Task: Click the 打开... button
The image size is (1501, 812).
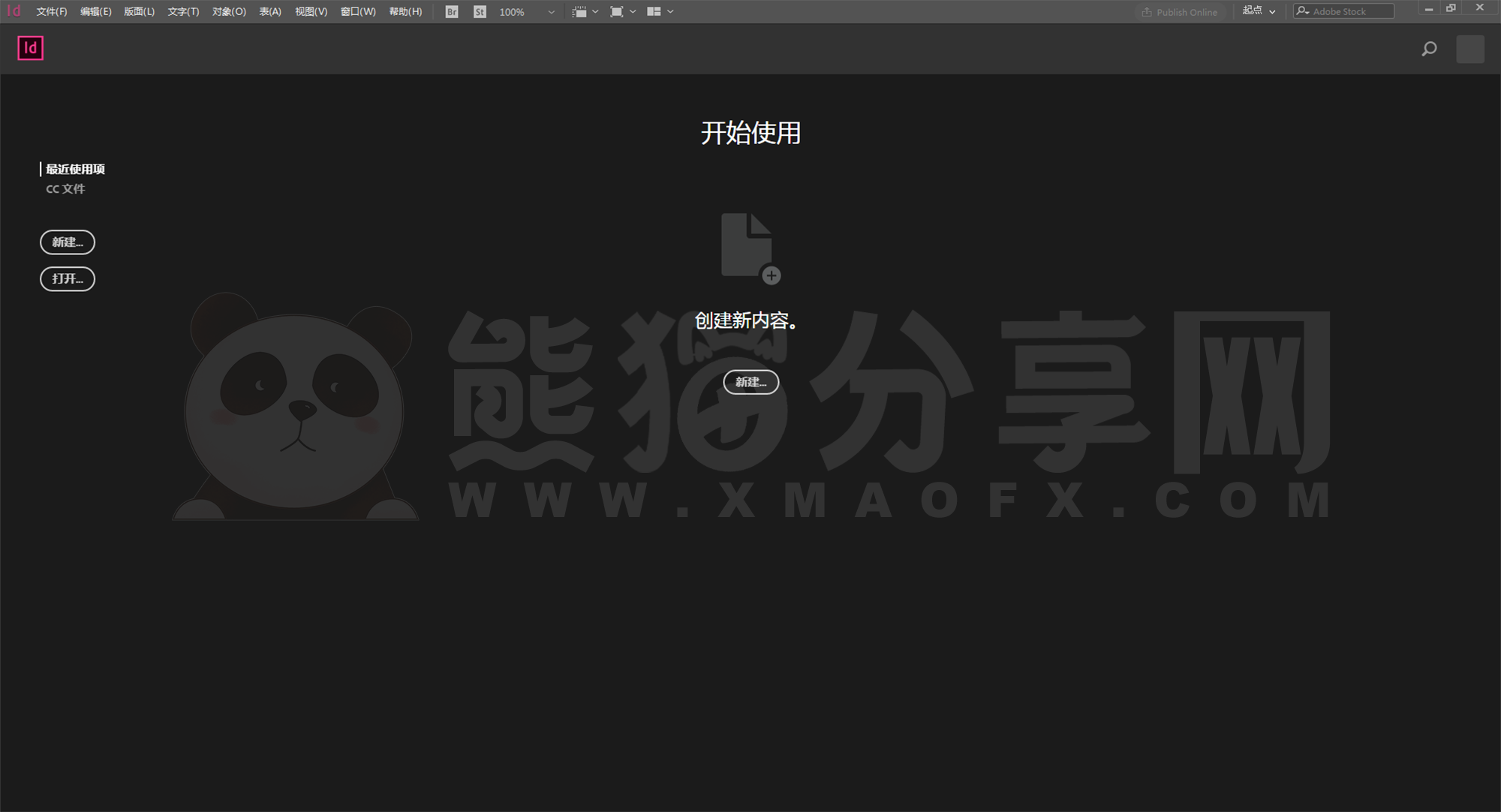Action: pos(67,278)
